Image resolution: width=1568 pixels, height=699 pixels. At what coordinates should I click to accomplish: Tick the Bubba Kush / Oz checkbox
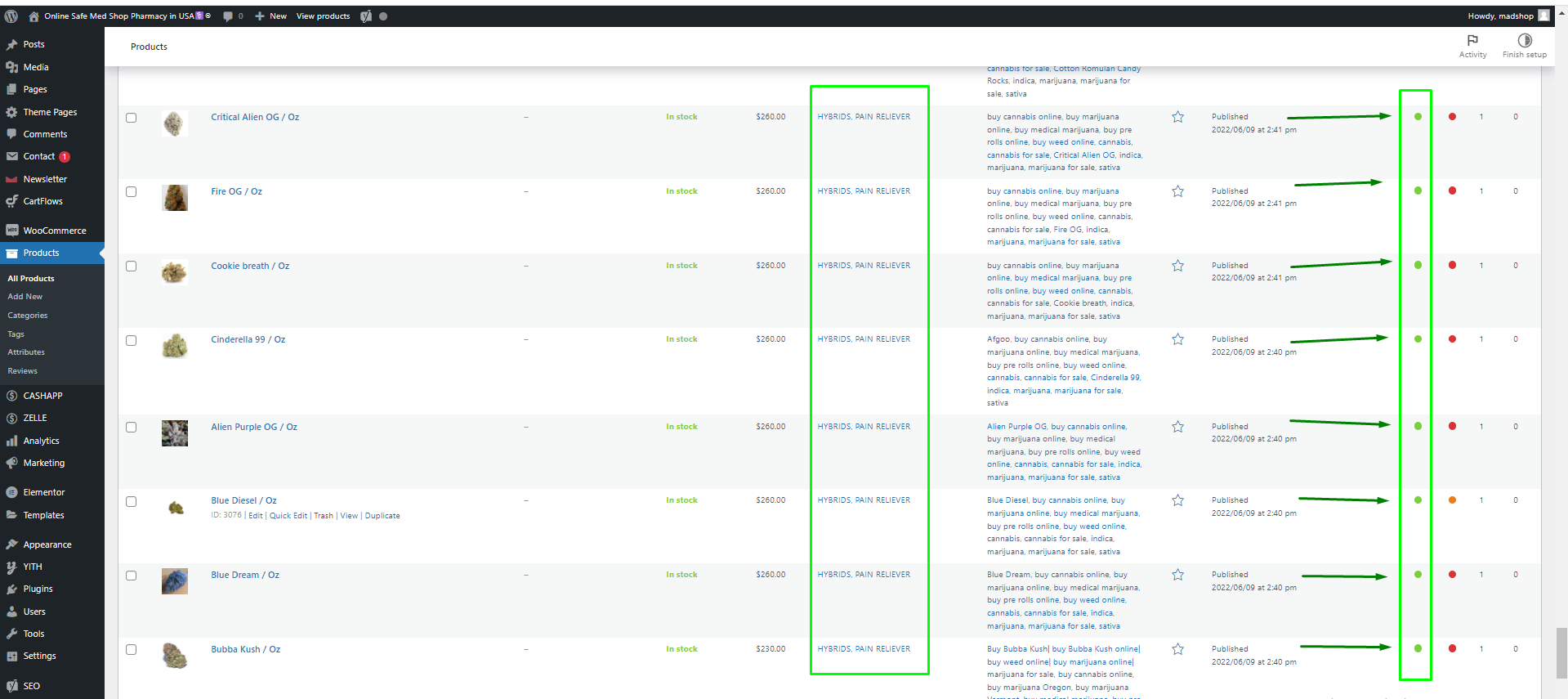(x=131, y=649)
